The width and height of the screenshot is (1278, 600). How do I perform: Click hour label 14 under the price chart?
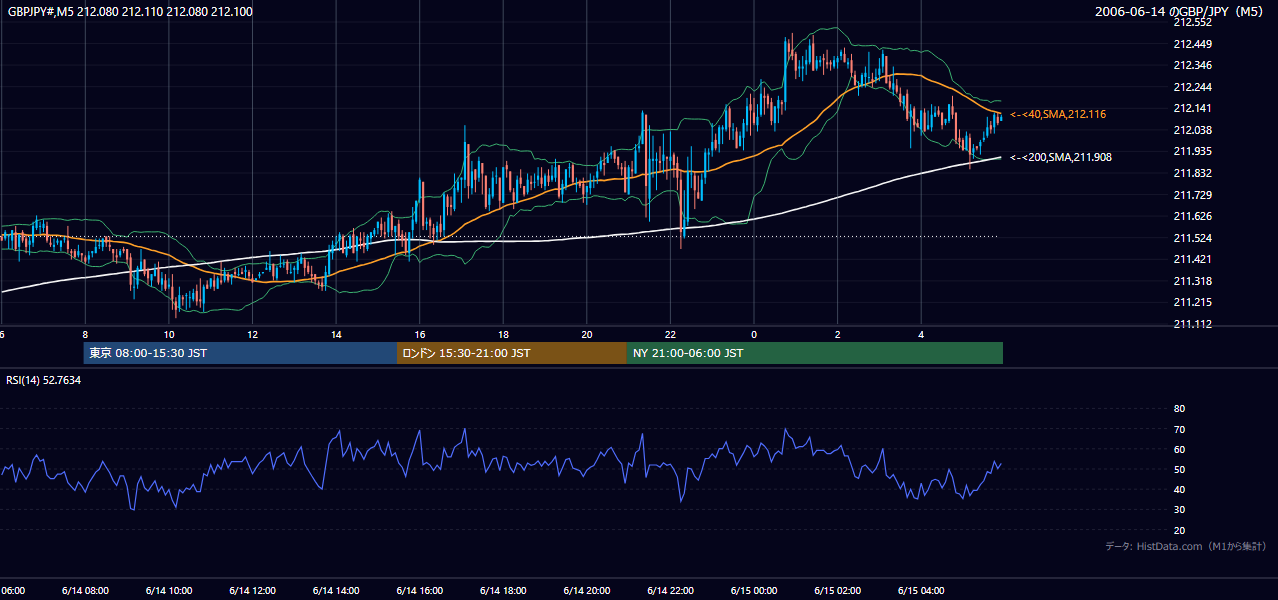point(337,334)
